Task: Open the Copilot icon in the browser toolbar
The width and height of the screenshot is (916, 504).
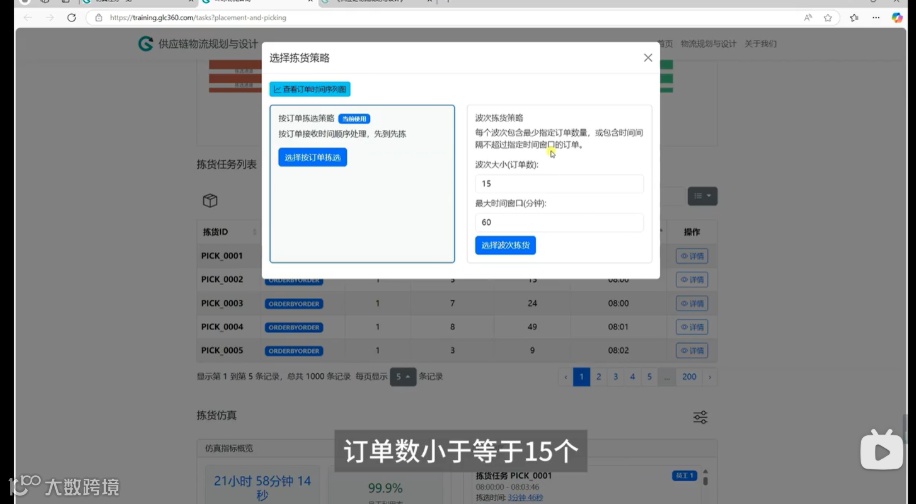Action: 897,18
